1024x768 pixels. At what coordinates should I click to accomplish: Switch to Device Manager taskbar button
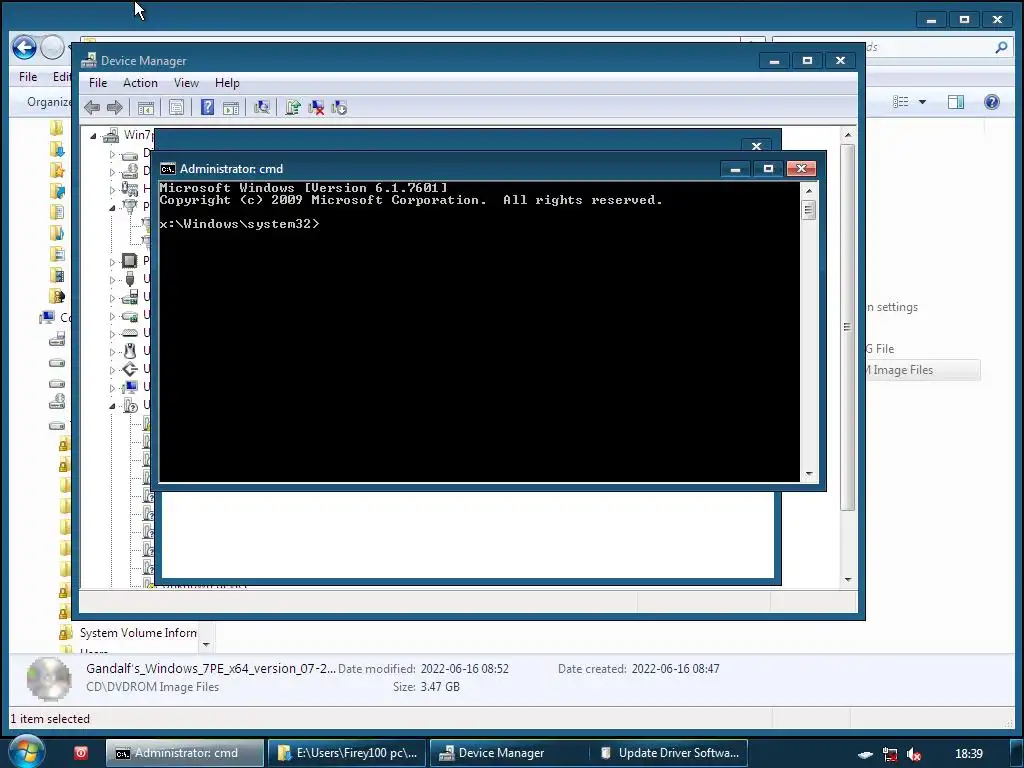coord(509,753)
